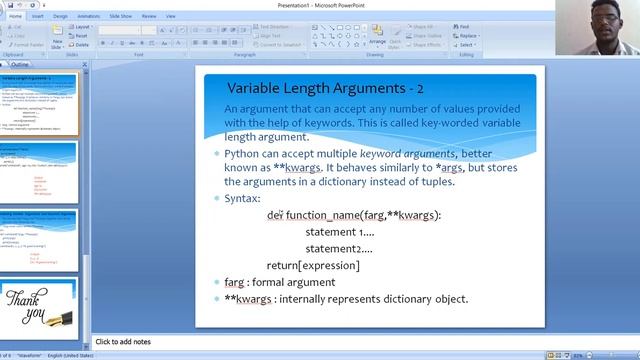Open the Animations ribbon tab

89,16
